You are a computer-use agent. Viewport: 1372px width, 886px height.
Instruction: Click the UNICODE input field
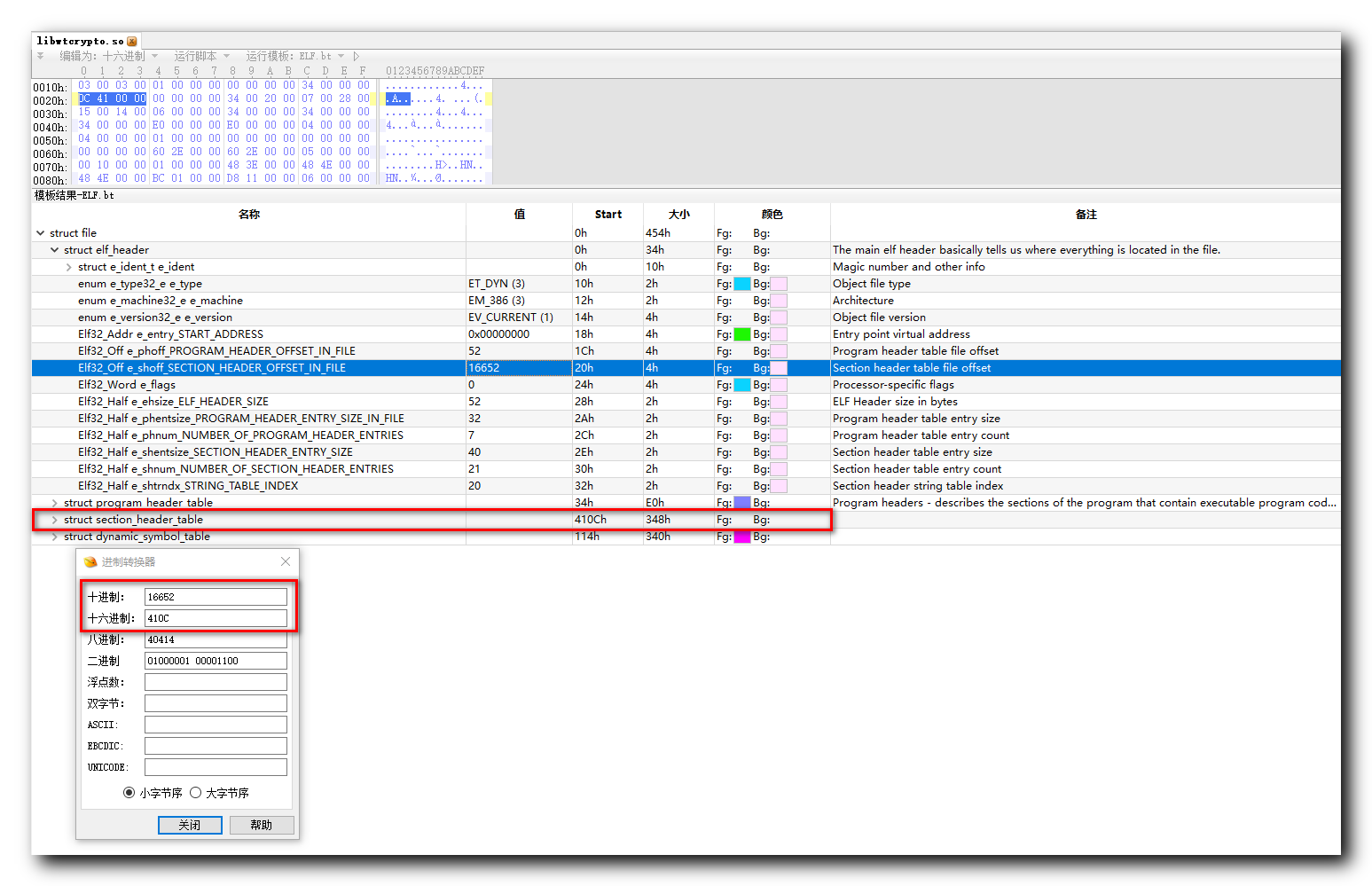[216, 767]
